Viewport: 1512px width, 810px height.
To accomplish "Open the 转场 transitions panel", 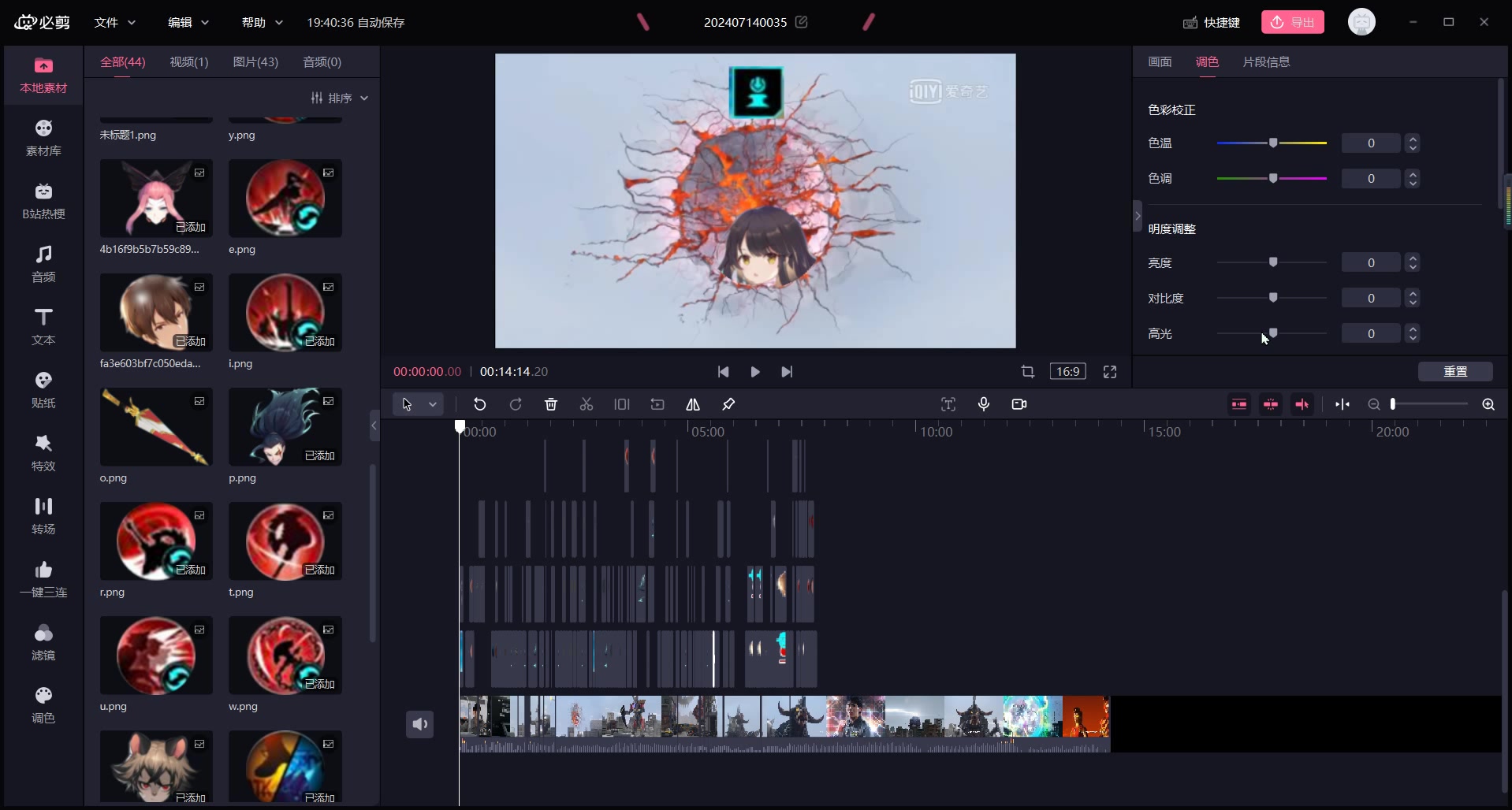I will (x=43, y=516).
